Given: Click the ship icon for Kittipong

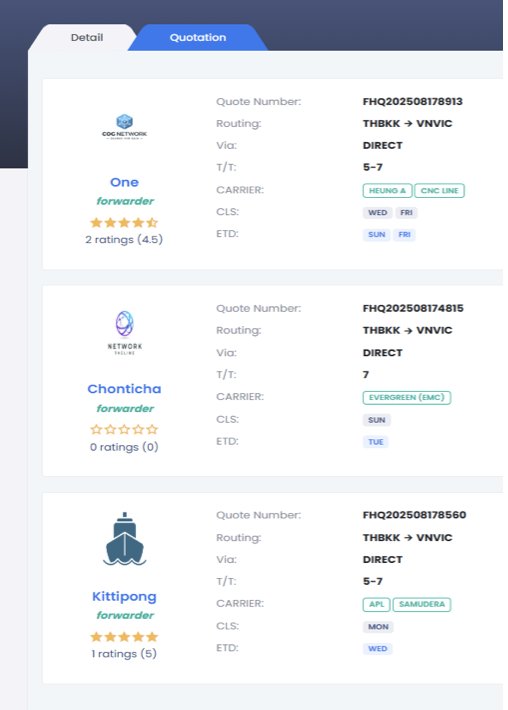Looking at the screenshot, I should click(x=125, y=539).
